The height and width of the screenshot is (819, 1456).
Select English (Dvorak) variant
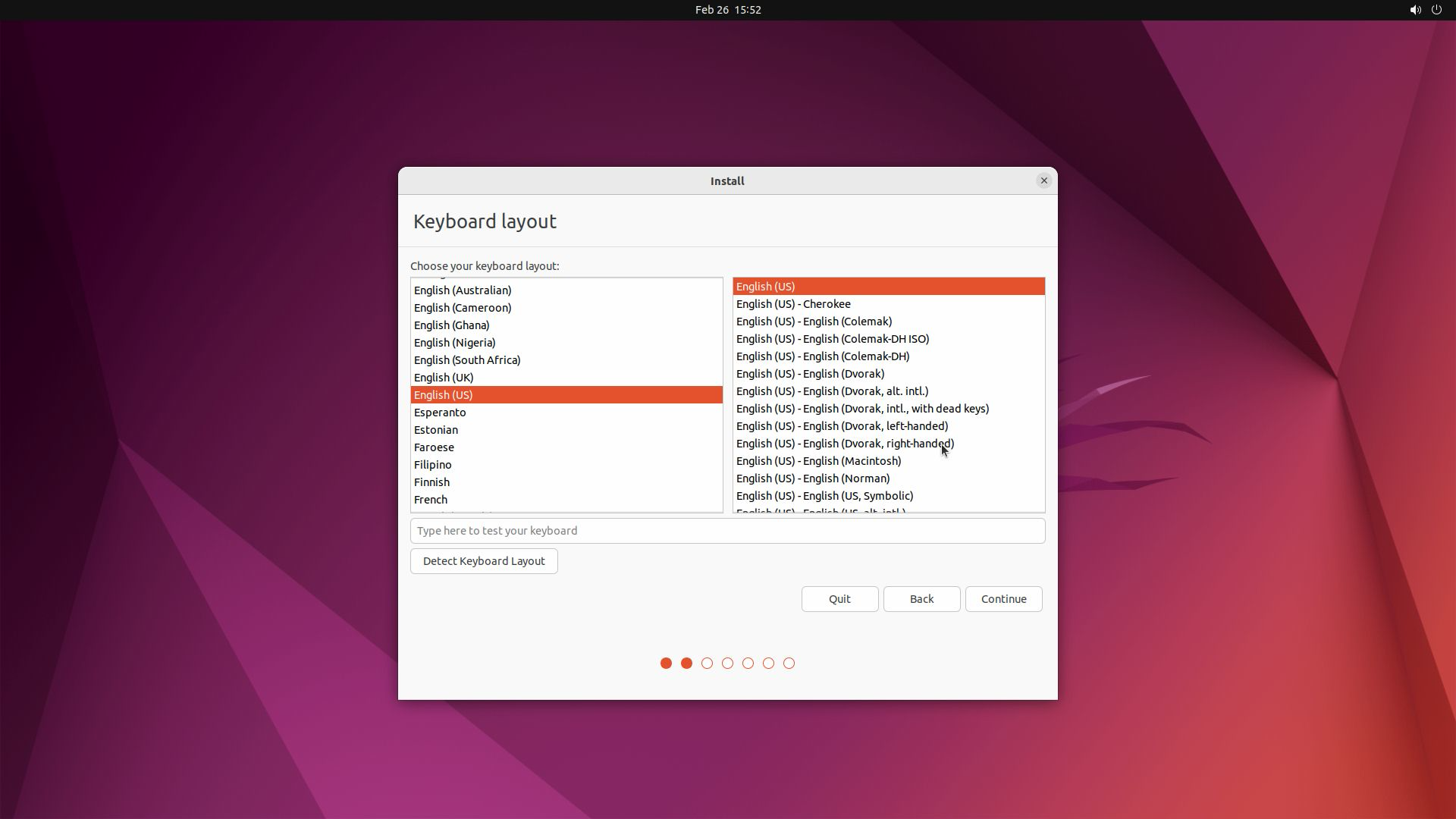tap(810, 374)
